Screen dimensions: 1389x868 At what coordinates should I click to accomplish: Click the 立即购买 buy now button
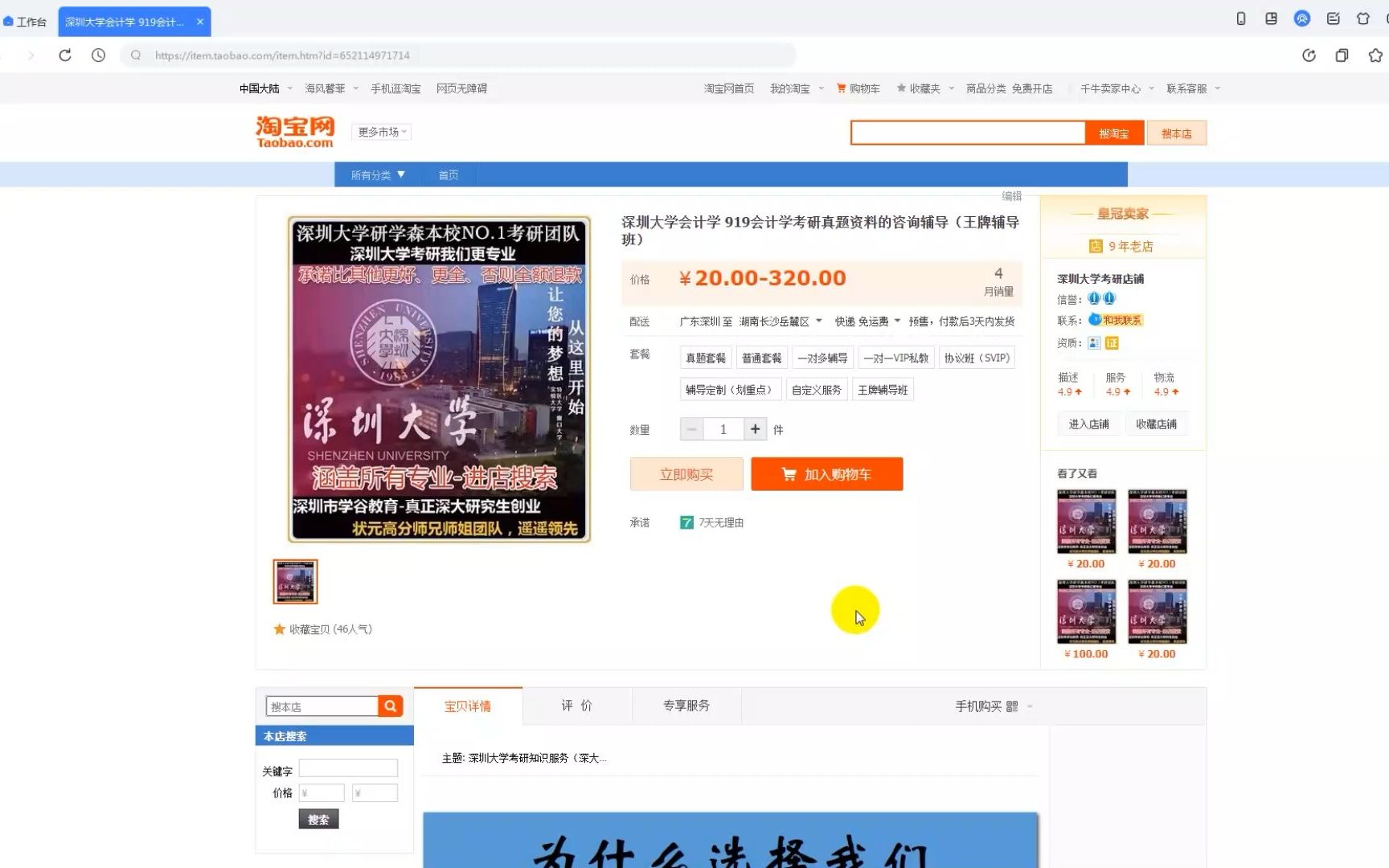point(686,474)
